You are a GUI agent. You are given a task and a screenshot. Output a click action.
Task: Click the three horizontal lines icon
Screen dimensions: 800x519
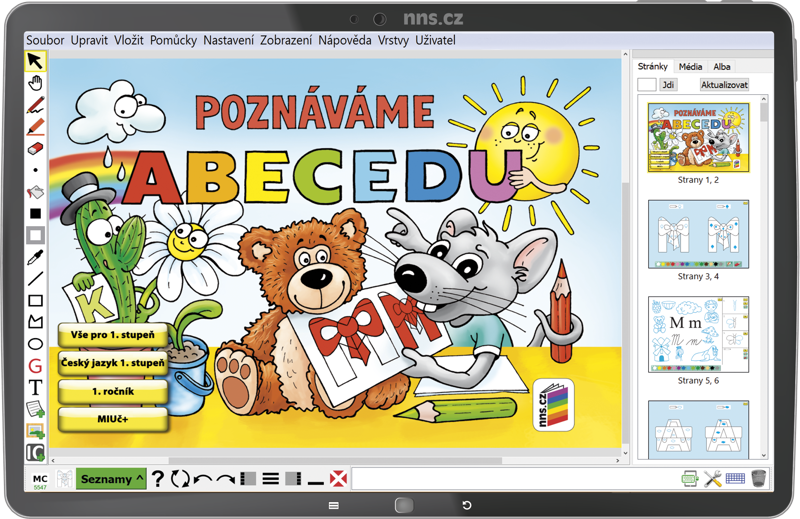click(x=270, y=479)
